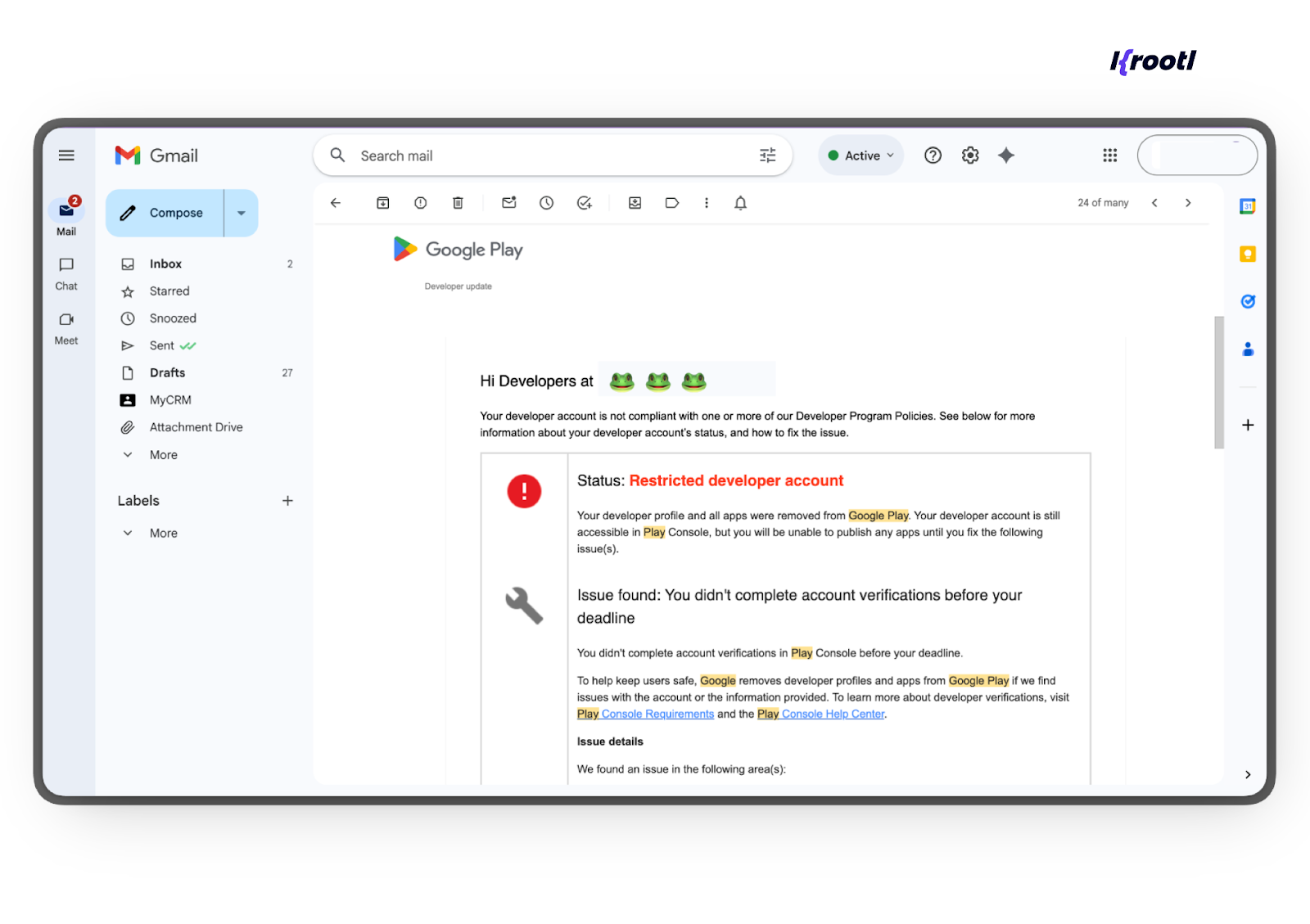This screenshot has width=1310, height=924.
Task: Expand More under Labels section
Action: pos(163,534)
